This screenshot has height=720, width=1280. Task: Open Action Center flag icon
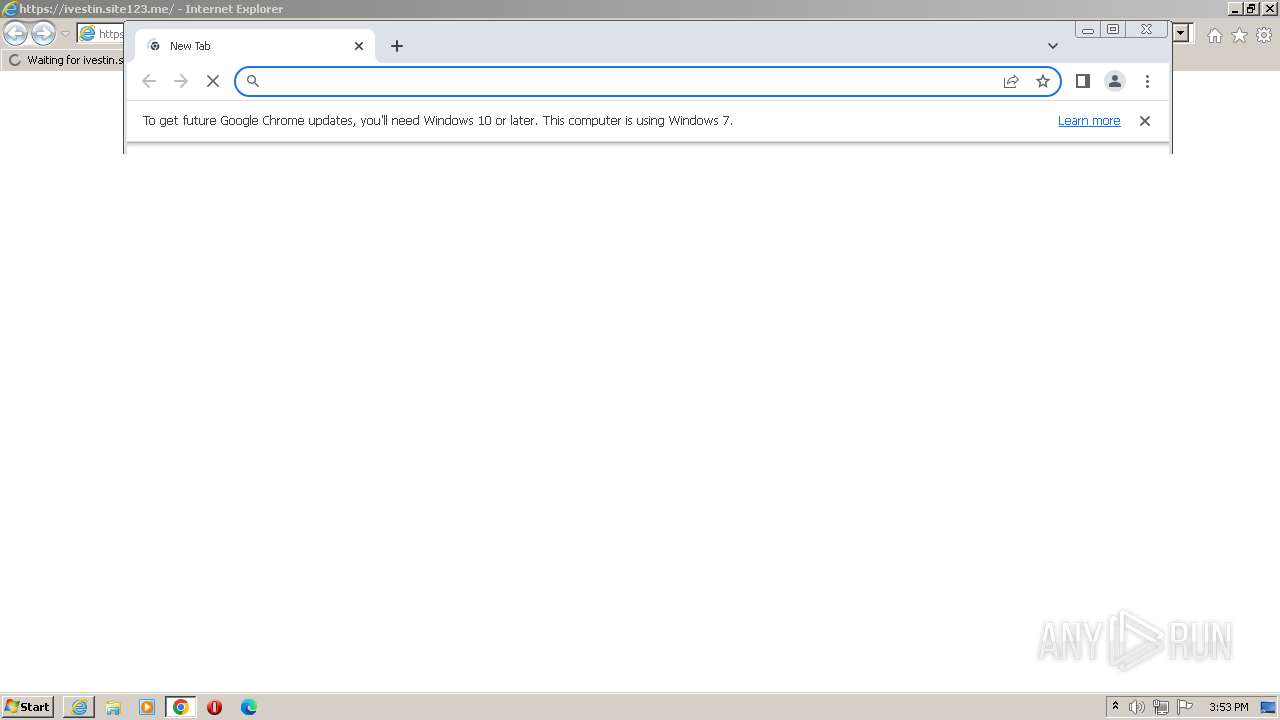(1185, 707)
